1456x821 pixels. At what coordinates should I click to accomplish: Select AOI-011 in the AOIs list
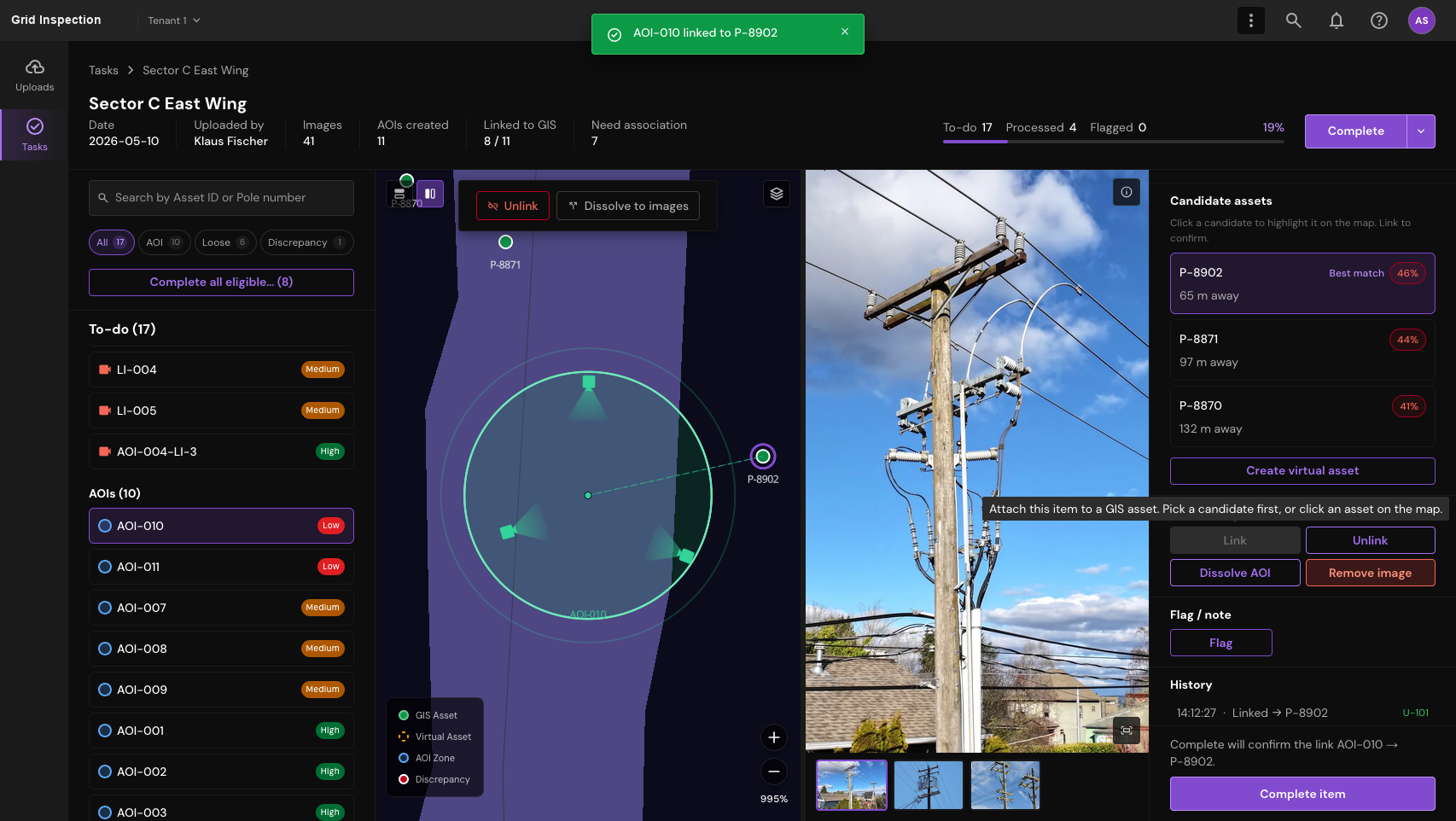(x=221, y=567)
